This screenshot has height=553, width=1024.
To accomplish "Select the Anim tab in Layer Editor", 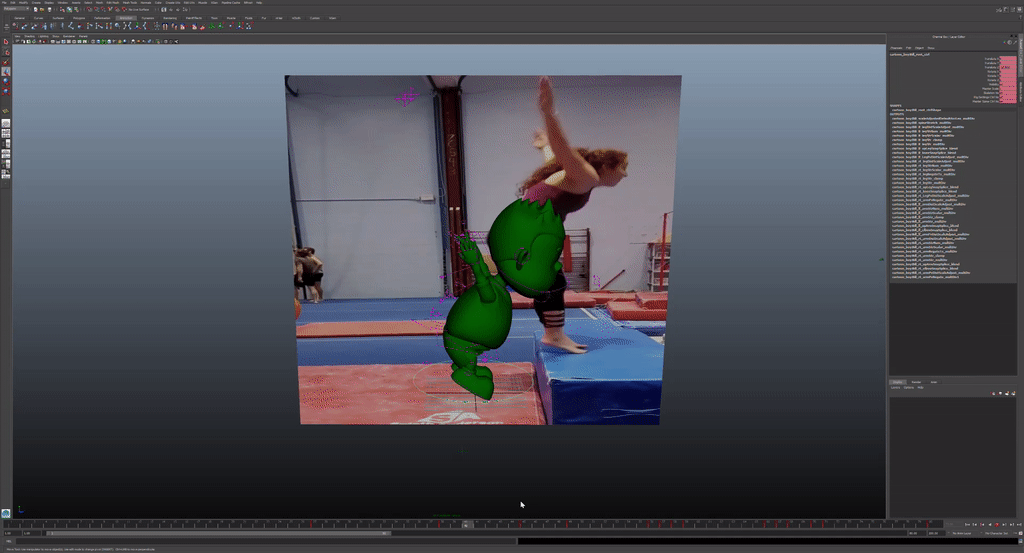I will tap(934, 382).
